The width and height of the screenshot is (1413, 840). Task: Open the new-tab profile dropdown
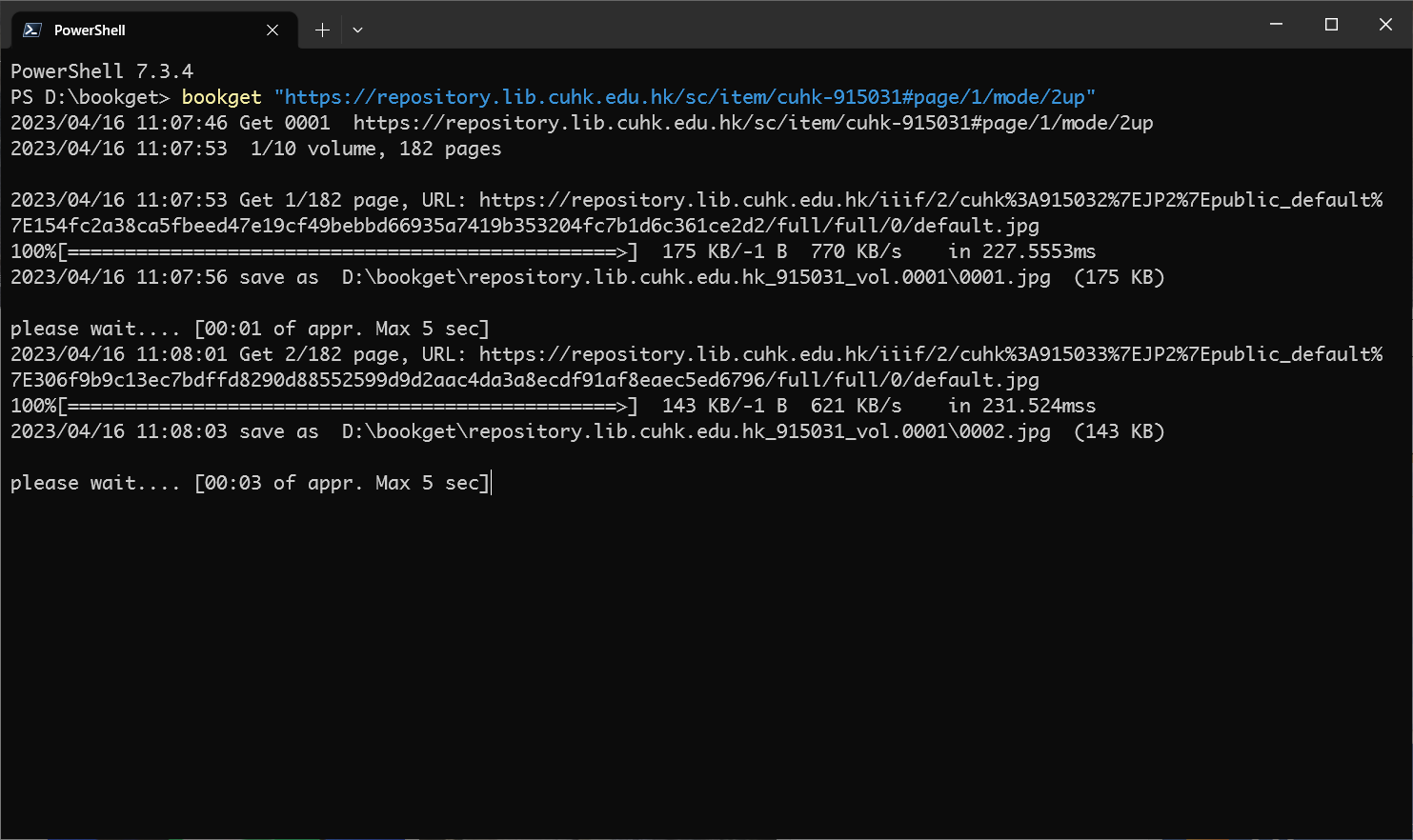(x=357, y=30)
